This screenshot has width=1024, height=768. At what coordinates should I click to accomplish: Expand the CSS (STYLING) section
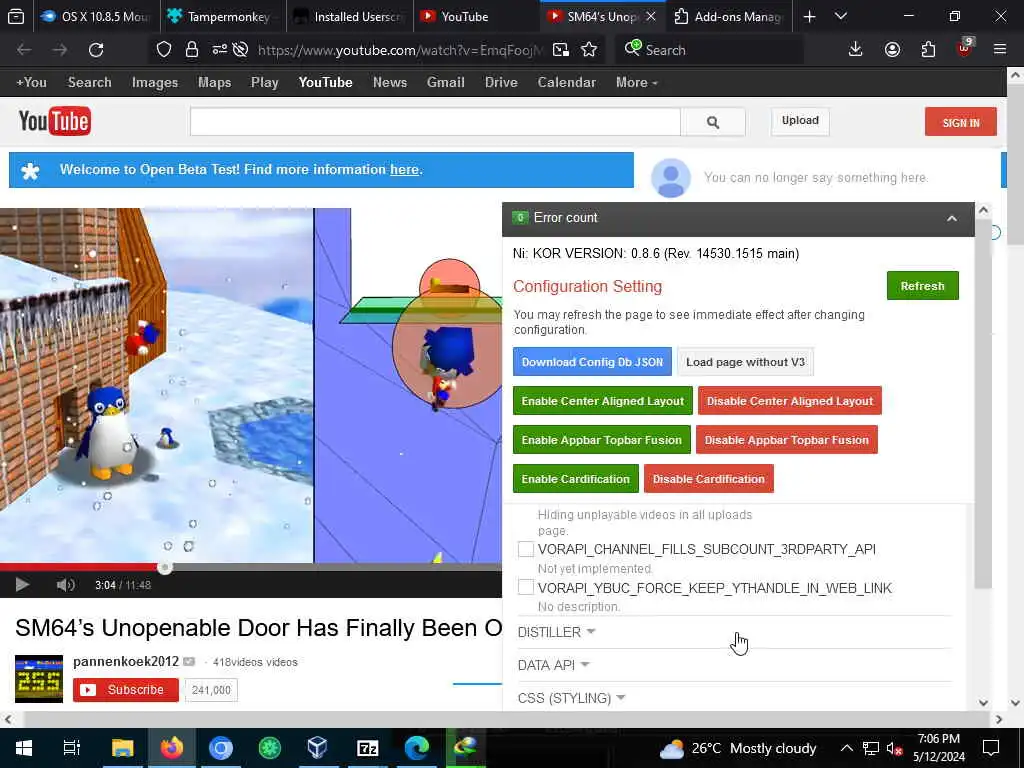[571, 698]
